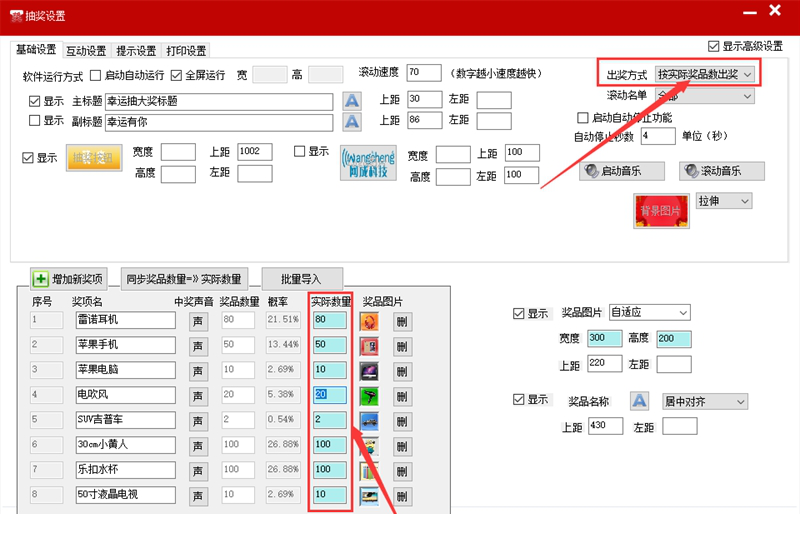Delete the 电吹风 prize row
Image resolution: width=800 pixels, height=534 pixels.
click(403, 397)
